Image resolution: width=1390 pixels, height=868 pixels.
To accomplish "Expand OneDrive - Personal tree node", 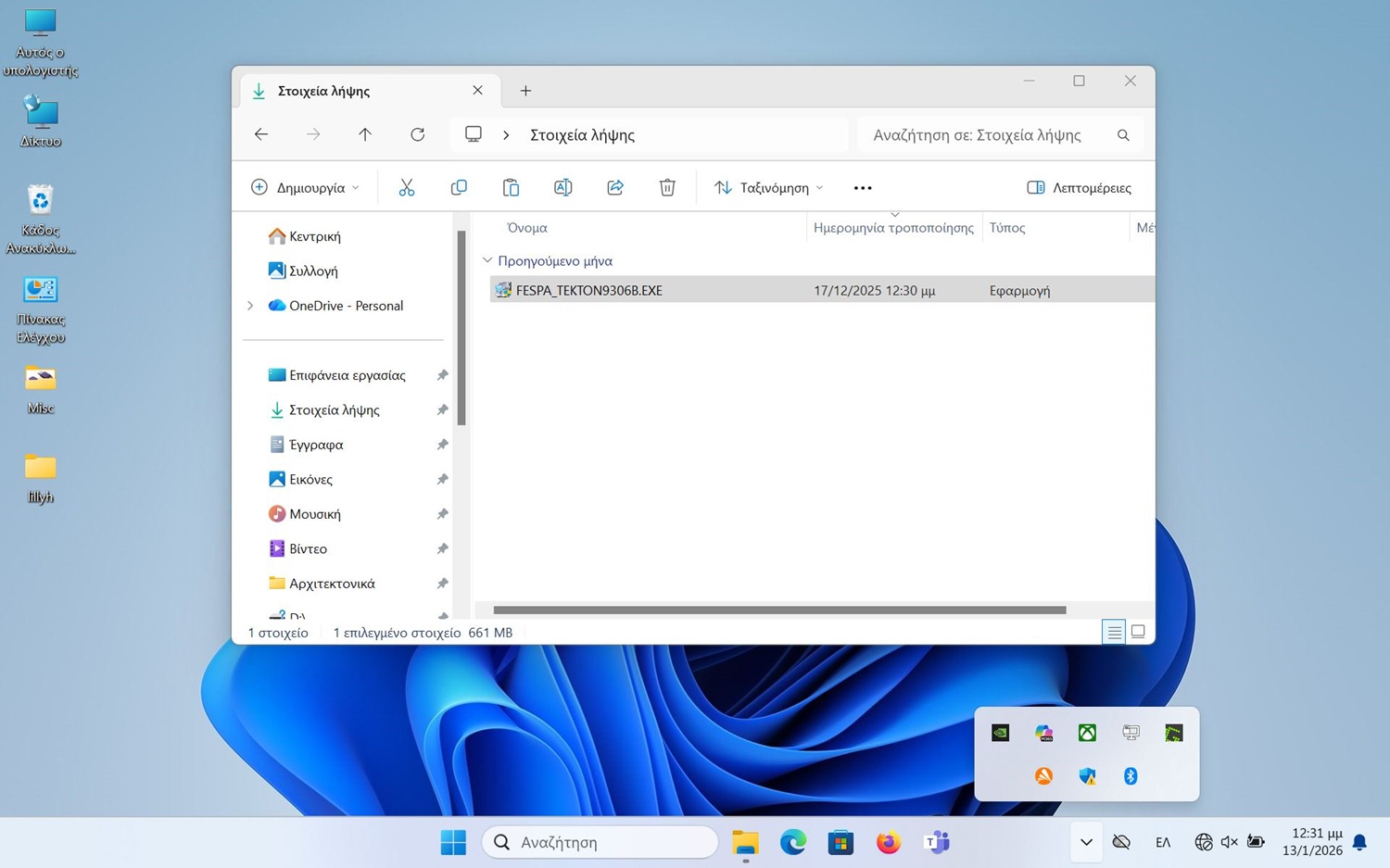I will click(x=250, y=306).
